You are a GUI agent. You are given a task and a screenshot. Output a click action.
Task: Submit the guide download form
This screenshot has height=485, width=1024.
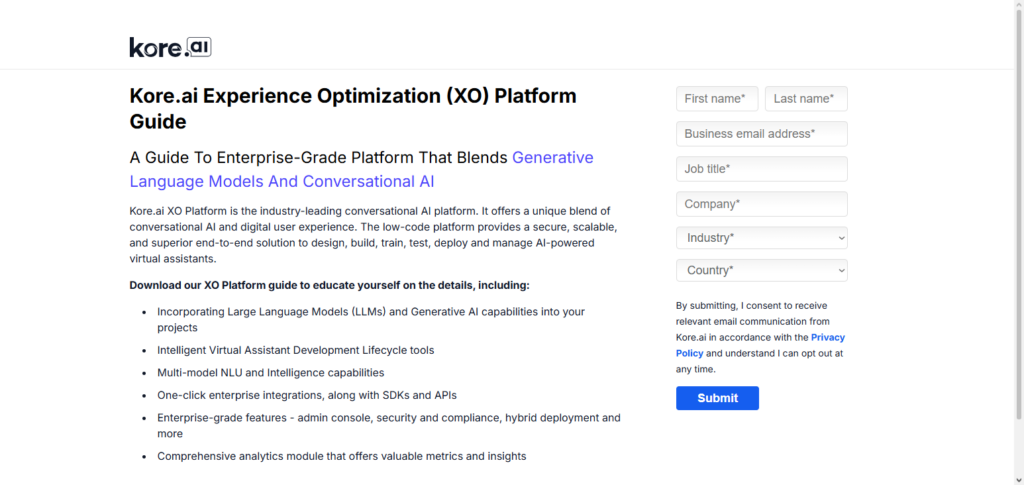coord(717,398)
